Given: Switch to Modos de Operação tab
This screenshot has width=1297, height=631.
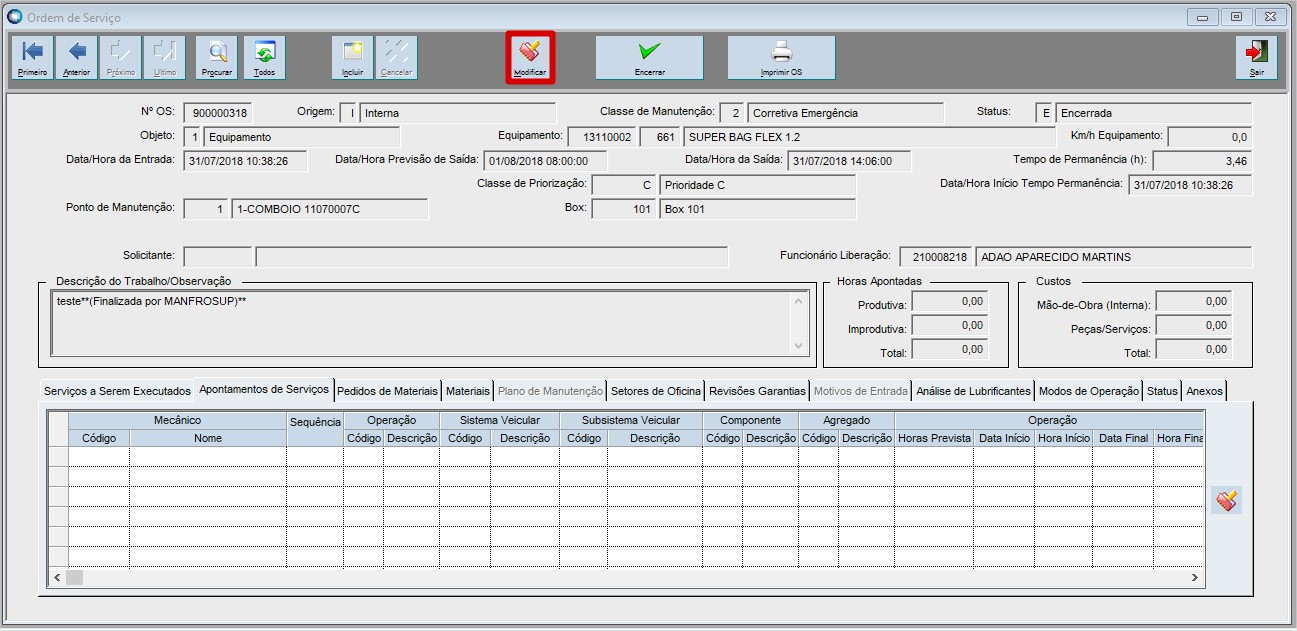Looking at the screenshot, I should pyautogui.click(x=1089, y=391).
